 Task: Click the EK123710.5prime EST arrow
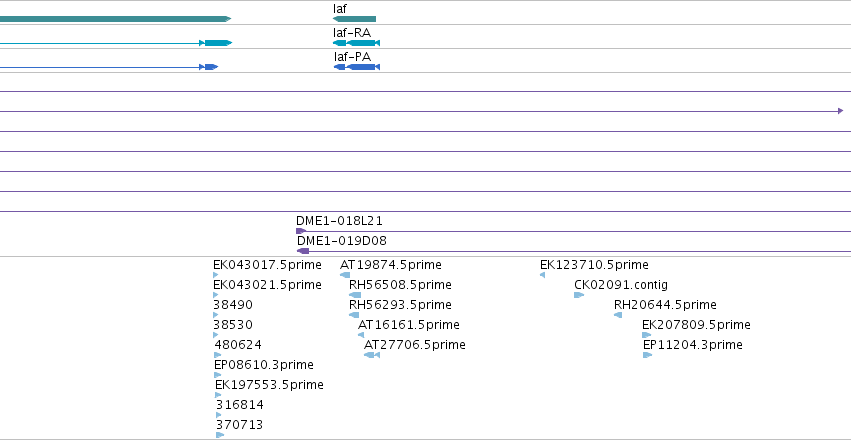click(x=542, y=275)
